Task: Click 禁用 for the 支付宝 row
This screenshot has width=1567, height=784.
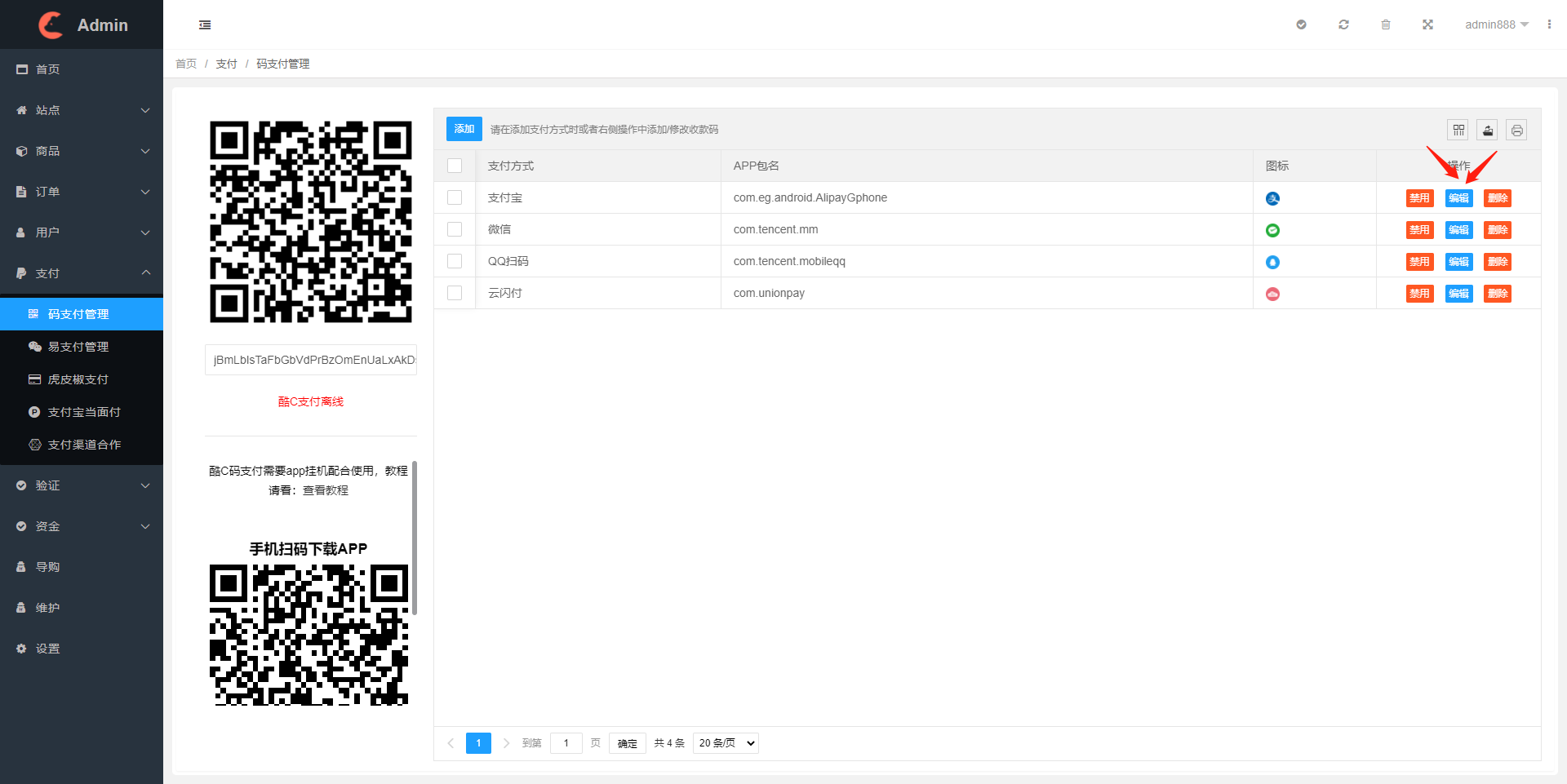Action: (x=1419, y=198)
